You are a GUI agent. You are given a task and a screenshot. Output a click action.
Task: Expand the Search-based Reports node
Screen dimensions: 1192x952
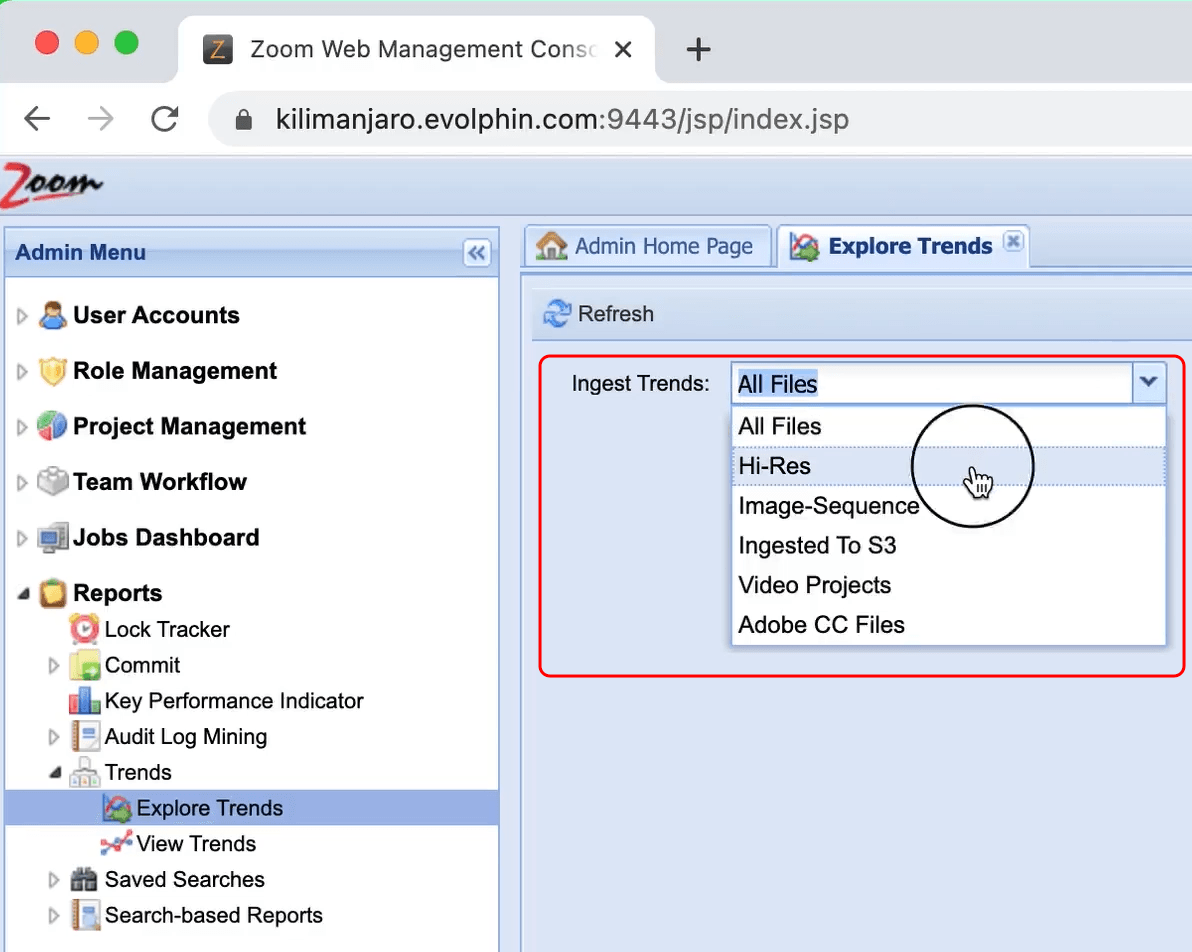53,916
